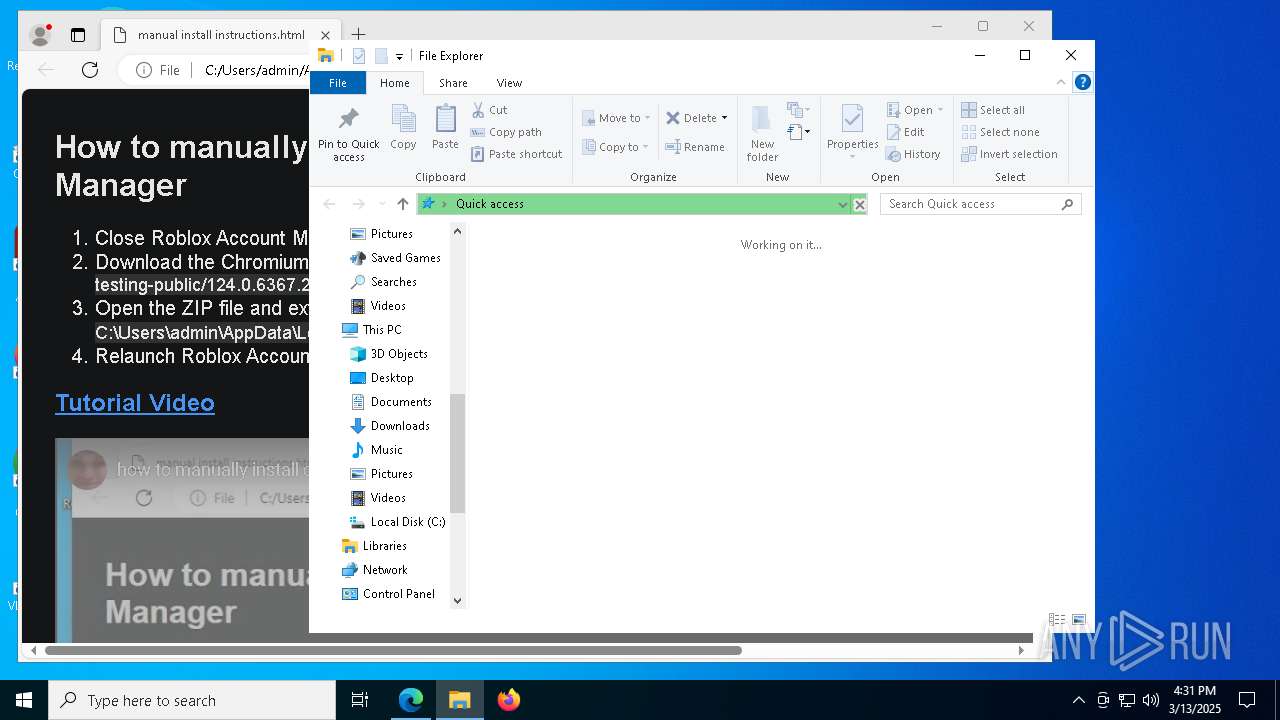Open the Move to dropdown
The width and height of the screenshot is (1280, 720).
tap(616, 118)
